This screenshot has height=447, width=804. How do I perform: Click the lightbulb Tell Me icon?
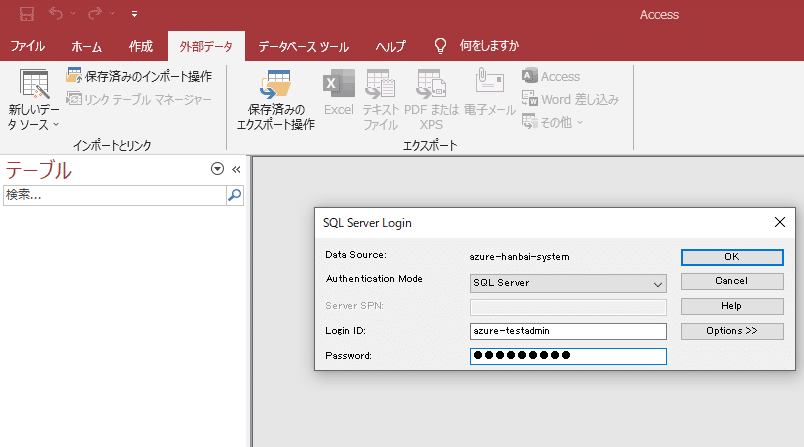[x=440, y=46]
